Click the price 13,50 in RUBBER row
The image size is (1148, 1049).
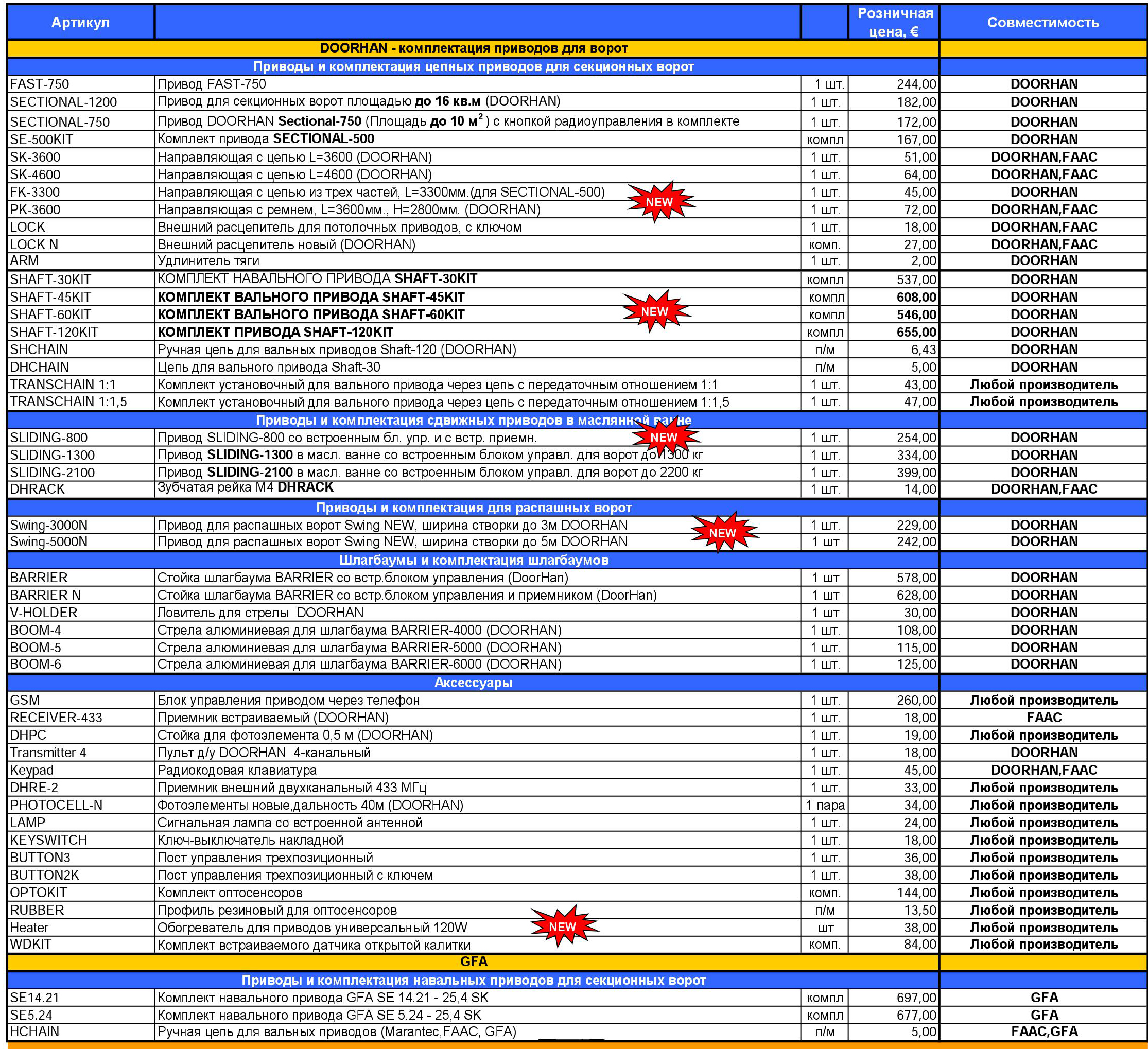[x=919, y=911]
